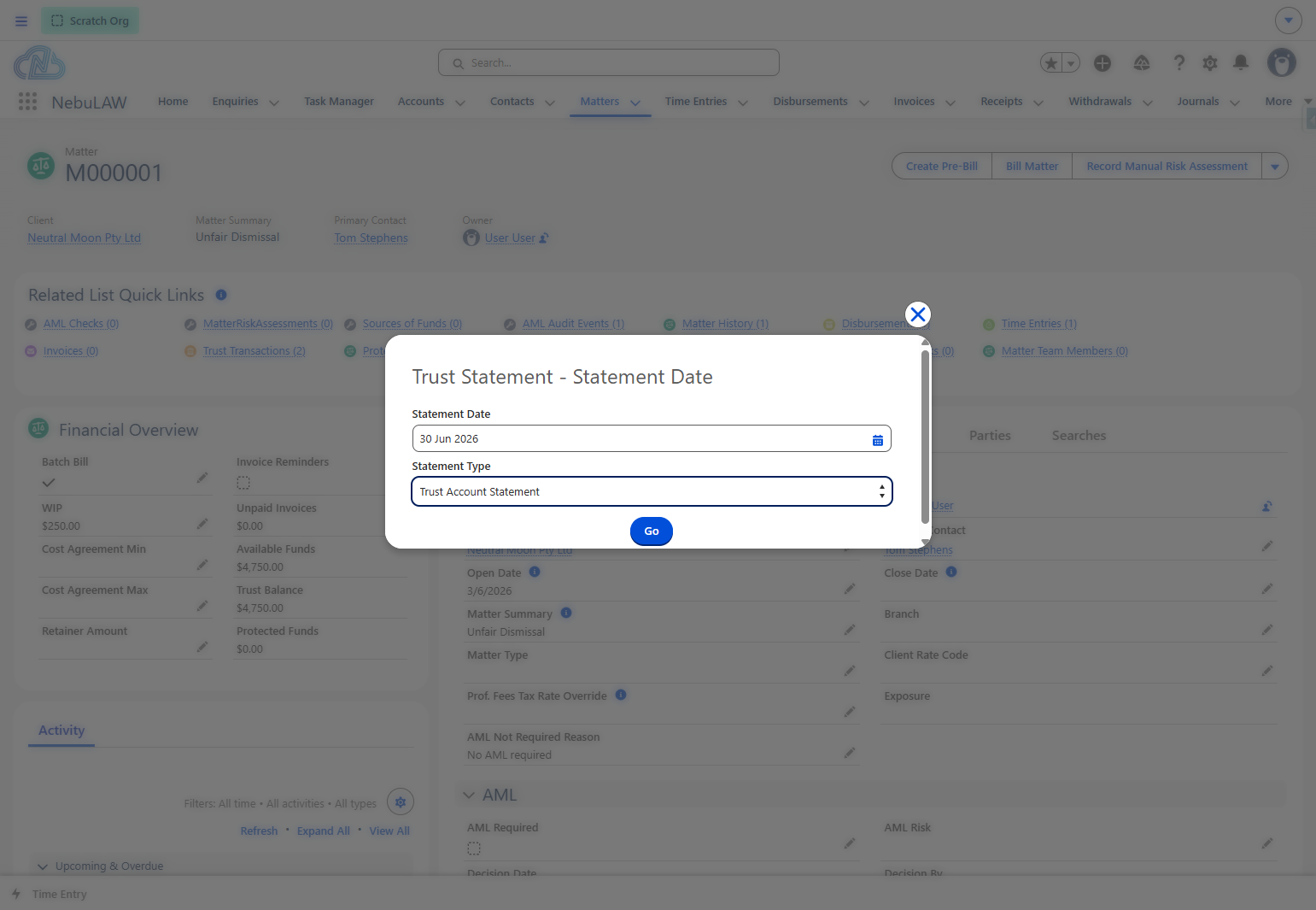
Task: Close the Trust Statement dialog
Action: [x=918, y=314]
